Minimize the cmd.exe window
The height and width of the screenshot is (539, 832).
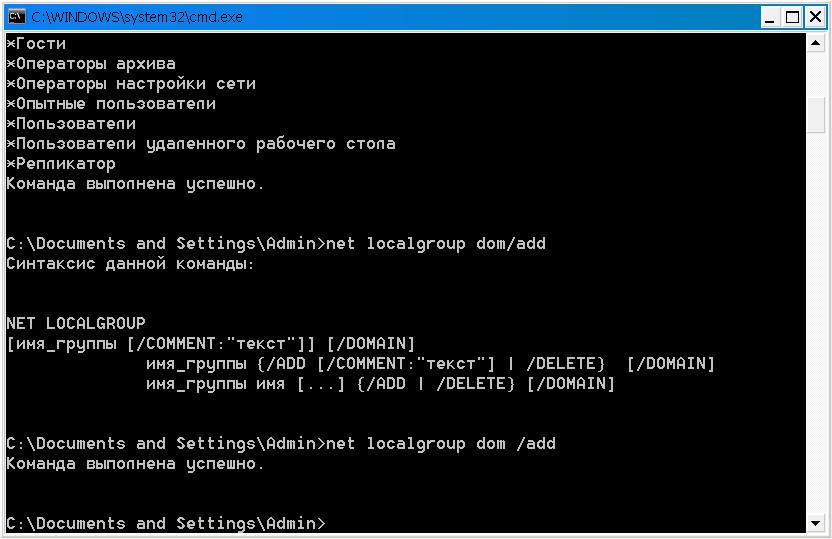[x=769, y=17]
